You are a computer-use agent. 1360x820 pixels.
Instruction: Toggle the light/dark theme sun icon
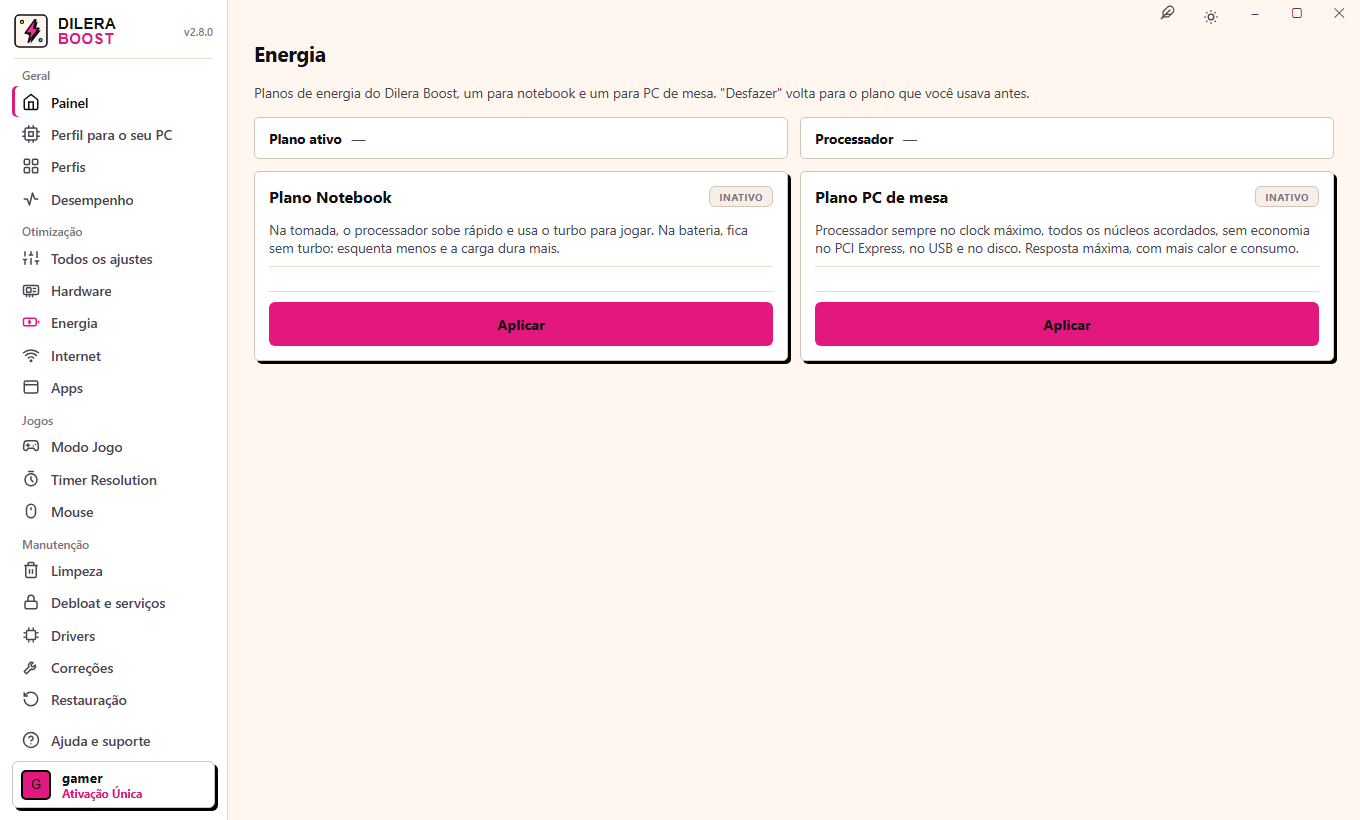[1211, 16]
